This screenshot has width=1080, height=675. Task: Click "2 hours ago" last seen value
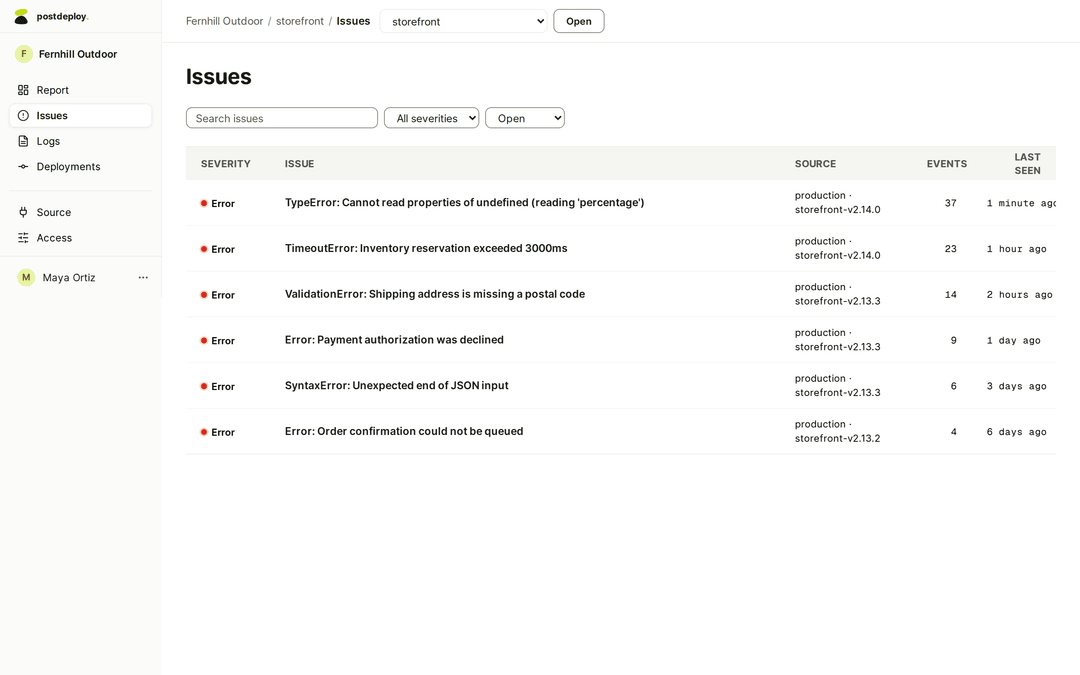1019,295
